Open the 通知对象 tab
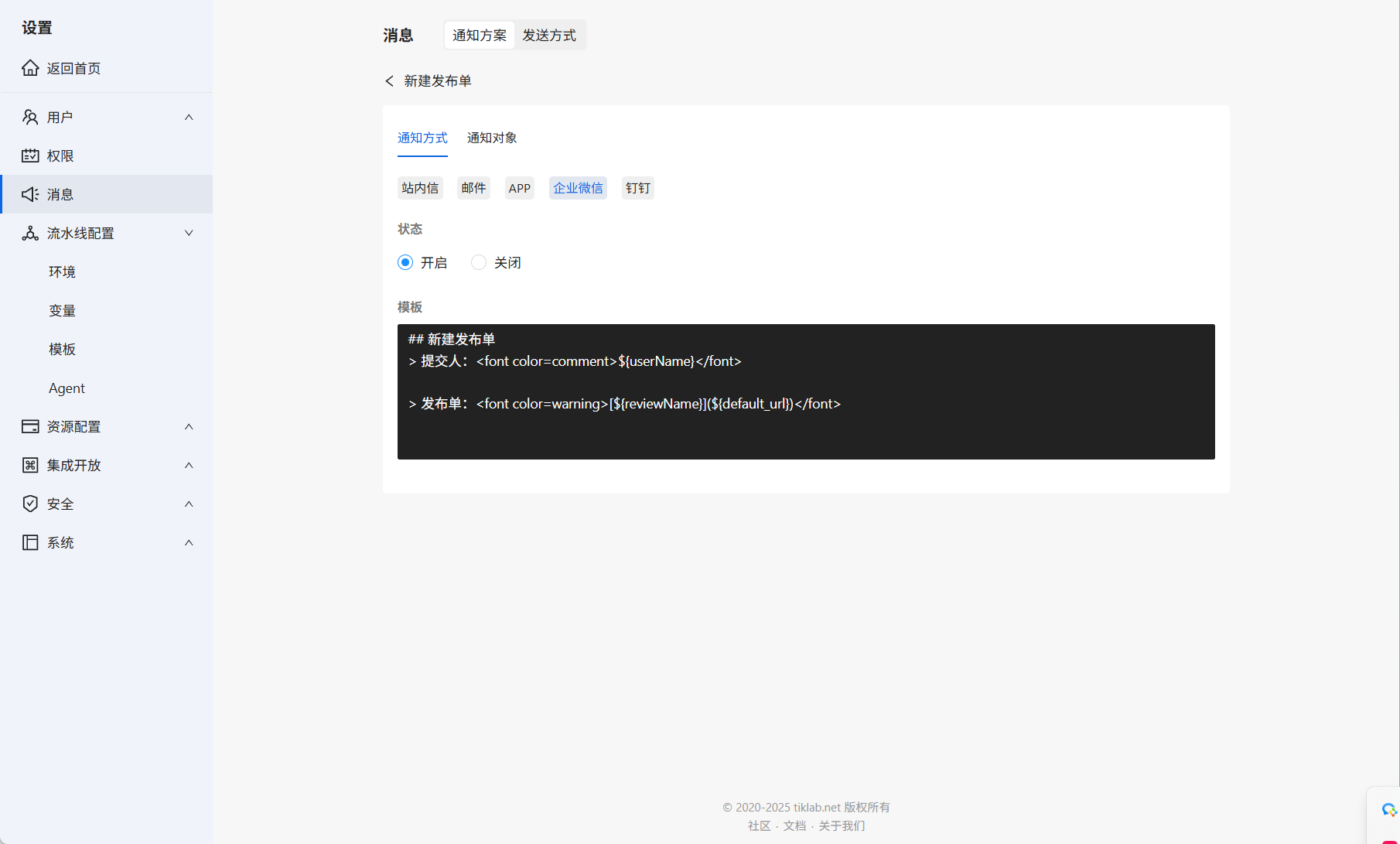The height and width of the screenshot is (844, 1400). 491,138
